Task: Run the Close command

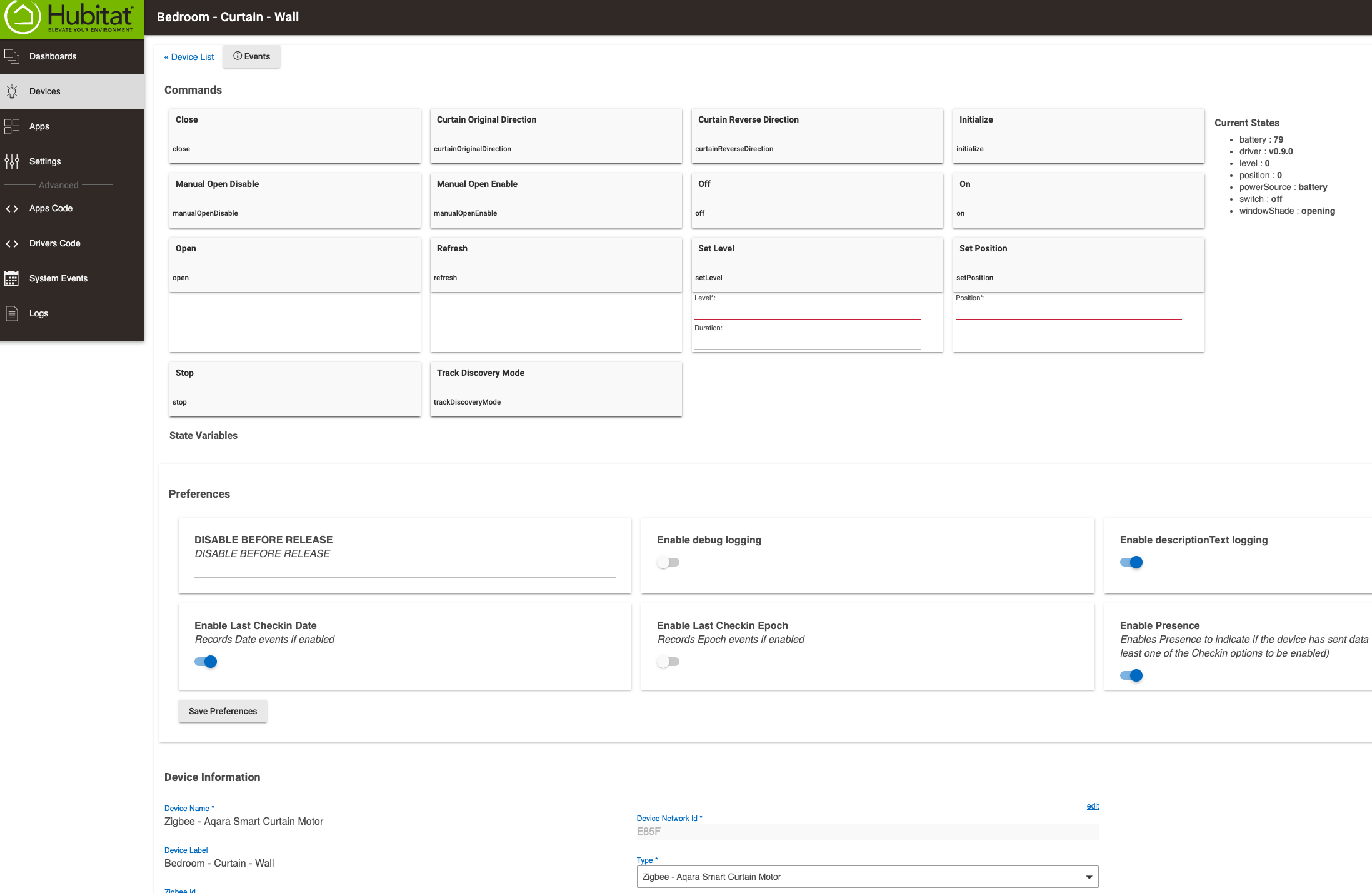Action: click(x=294, y=136)
